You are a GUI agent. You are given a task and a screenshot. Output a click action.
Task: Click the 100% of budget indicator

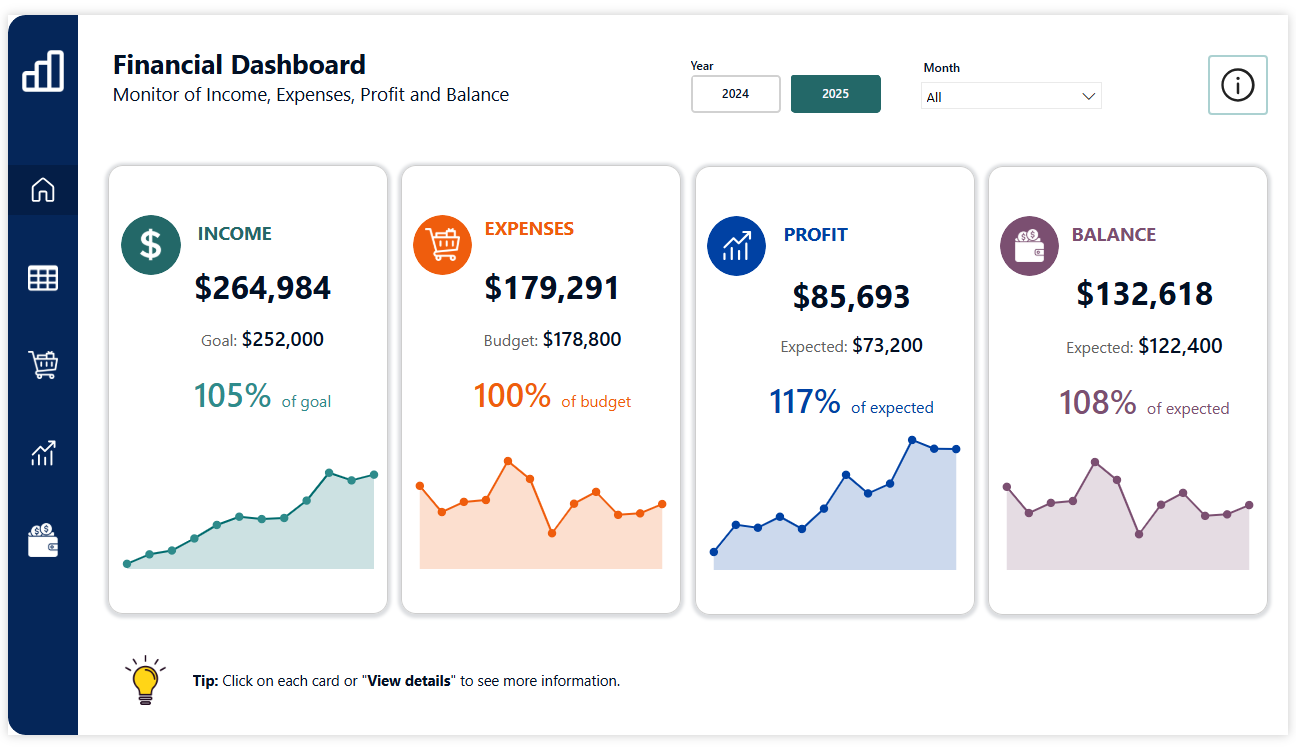pyautogui.click(x=552, y=396)
